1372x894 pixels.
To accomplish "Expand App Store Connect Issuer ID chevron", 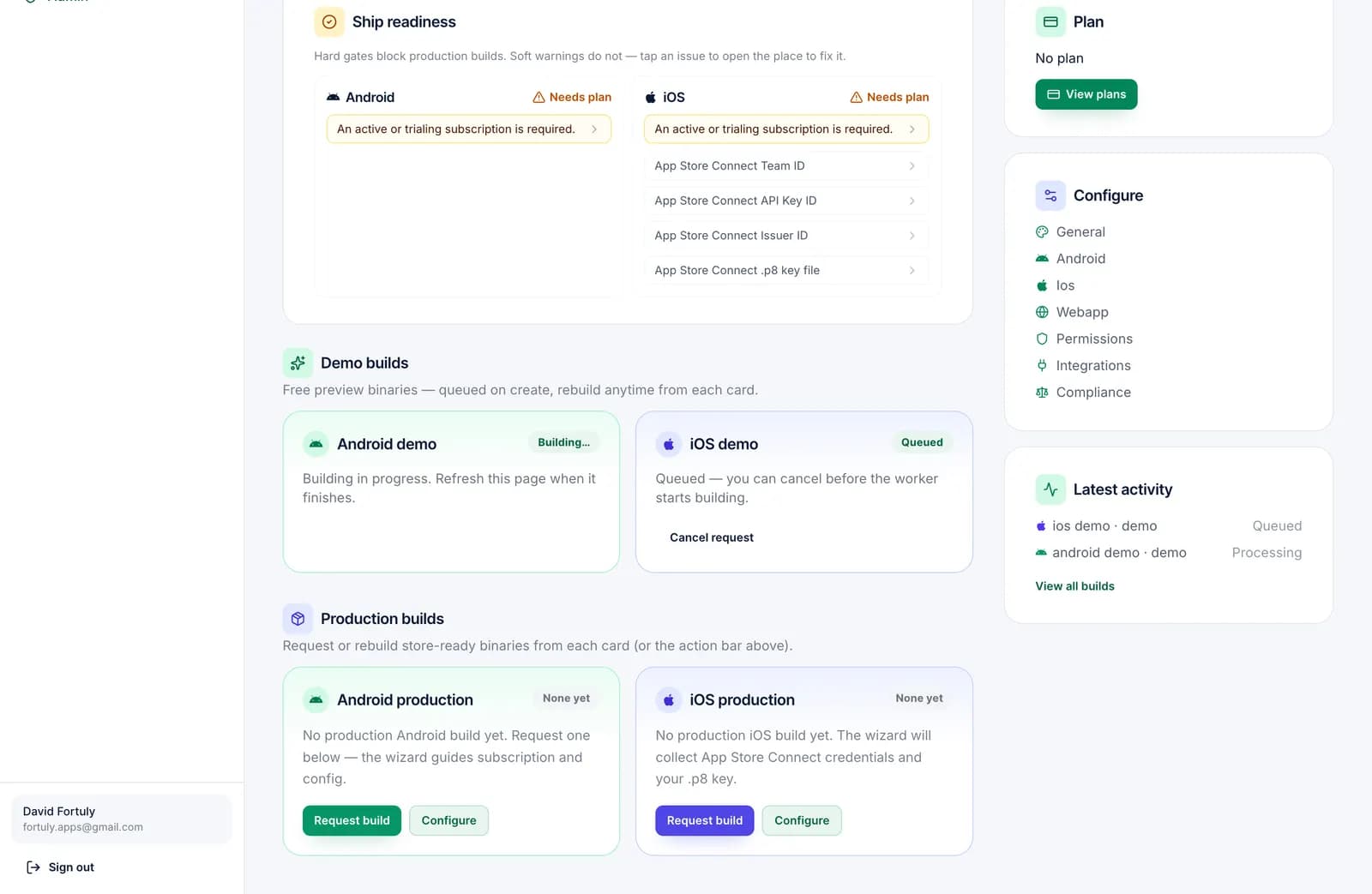I will click(912, 236).
